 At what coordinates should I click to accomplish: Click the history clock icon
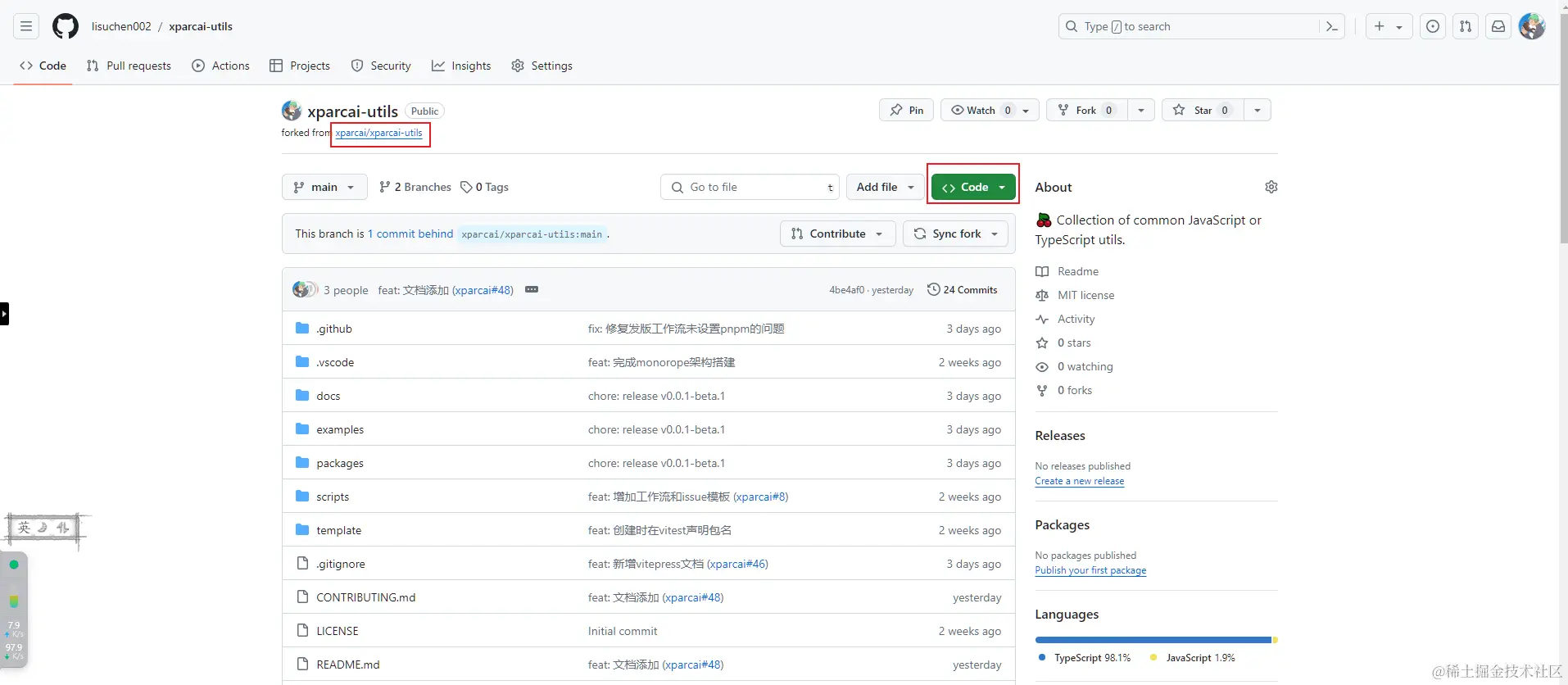[933, 289]
